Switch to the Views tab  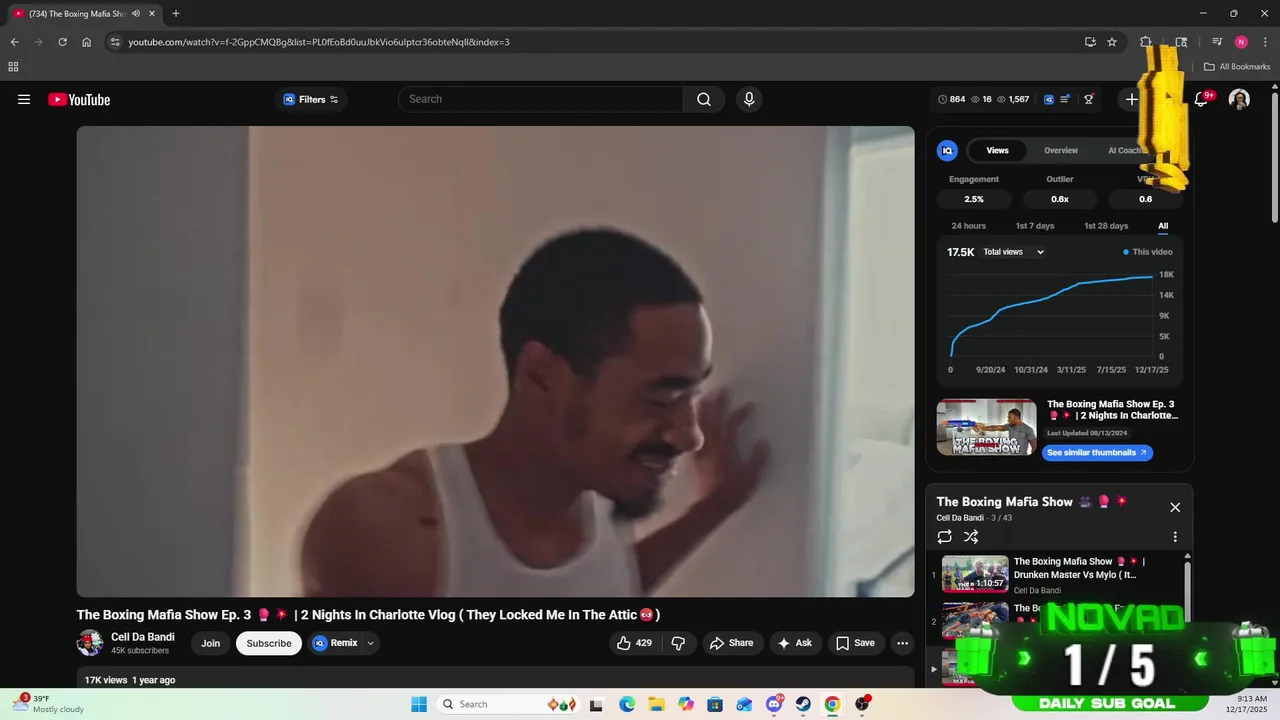[x=998, y=150]
